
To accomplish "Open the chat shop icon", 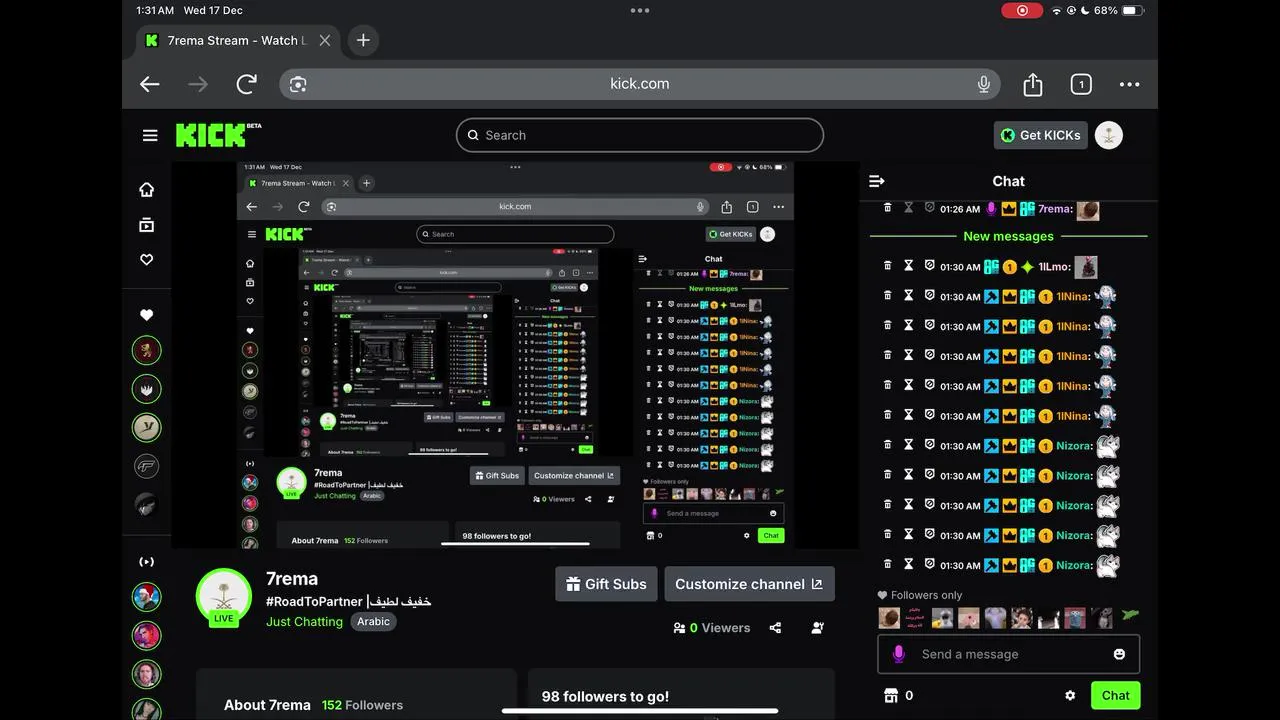I will pyautogui.click(x=891, y=695).
